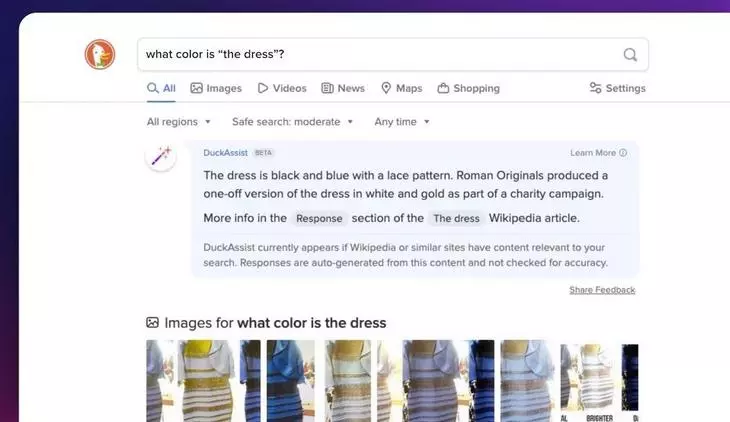Open the first dress thumbnail with yellow top
The image size is (730, 422).
(x=203, y=381)
